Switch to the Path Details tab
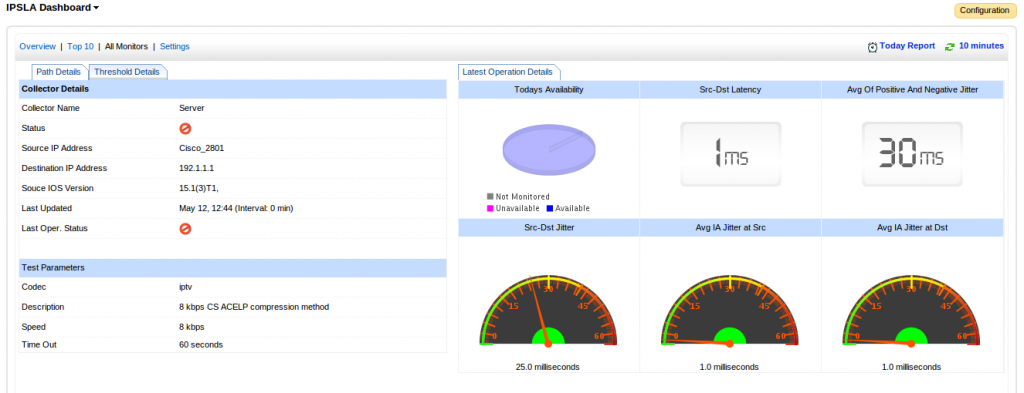Image resolution: width=1024 pixels, height=393 pixels. tap(59, 72)
